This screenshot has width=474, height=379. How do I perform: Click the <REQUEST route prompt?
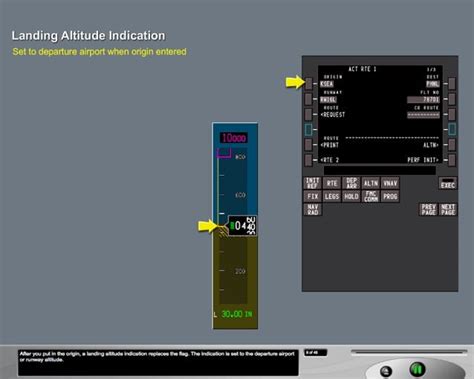click(333, 115)
